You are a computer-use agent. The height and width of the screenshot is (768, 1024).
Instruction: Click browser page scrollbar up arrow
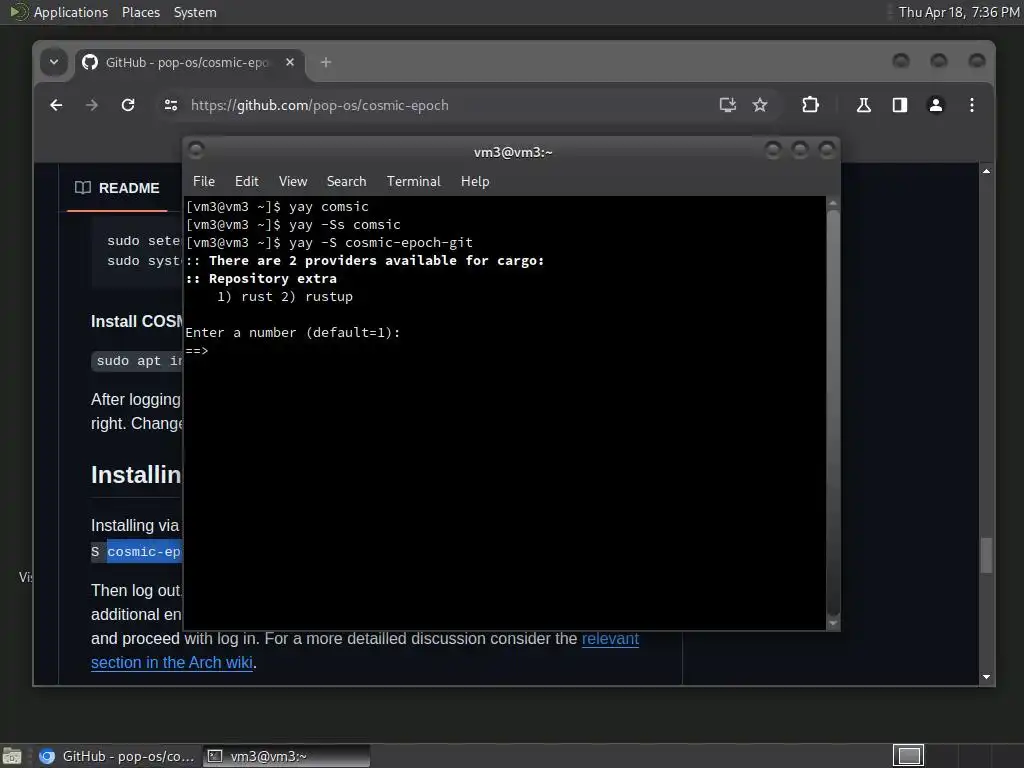point(986,171)
